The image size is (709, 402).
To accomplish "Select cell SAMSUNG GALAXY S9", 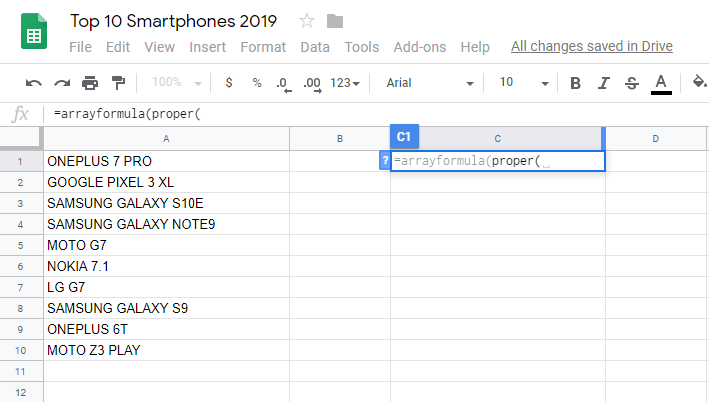I will click(166, 308).
